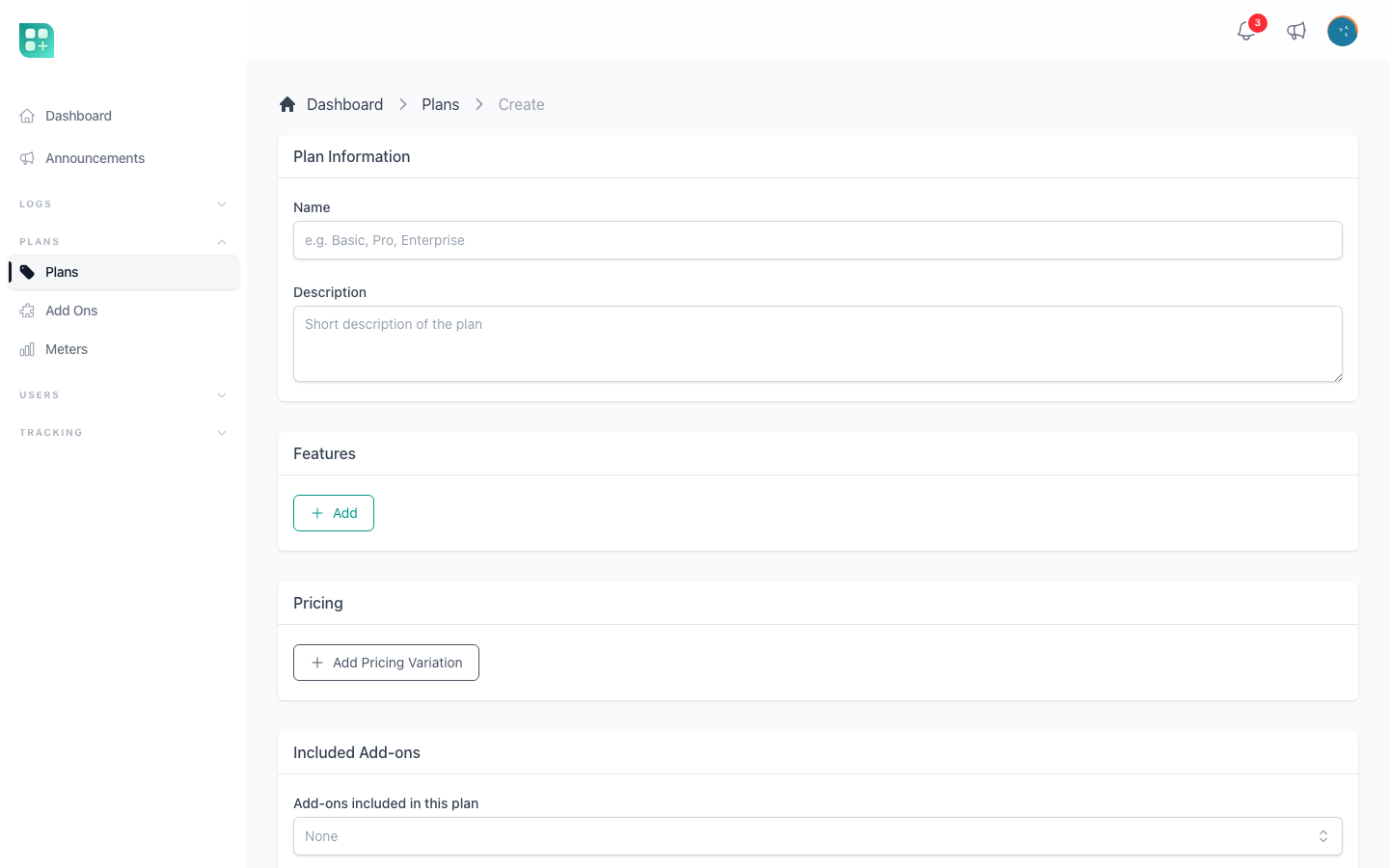Open announcements megaphone icon in header
This screenshot has height=868, width=1389.
(x=1296, y=31)
